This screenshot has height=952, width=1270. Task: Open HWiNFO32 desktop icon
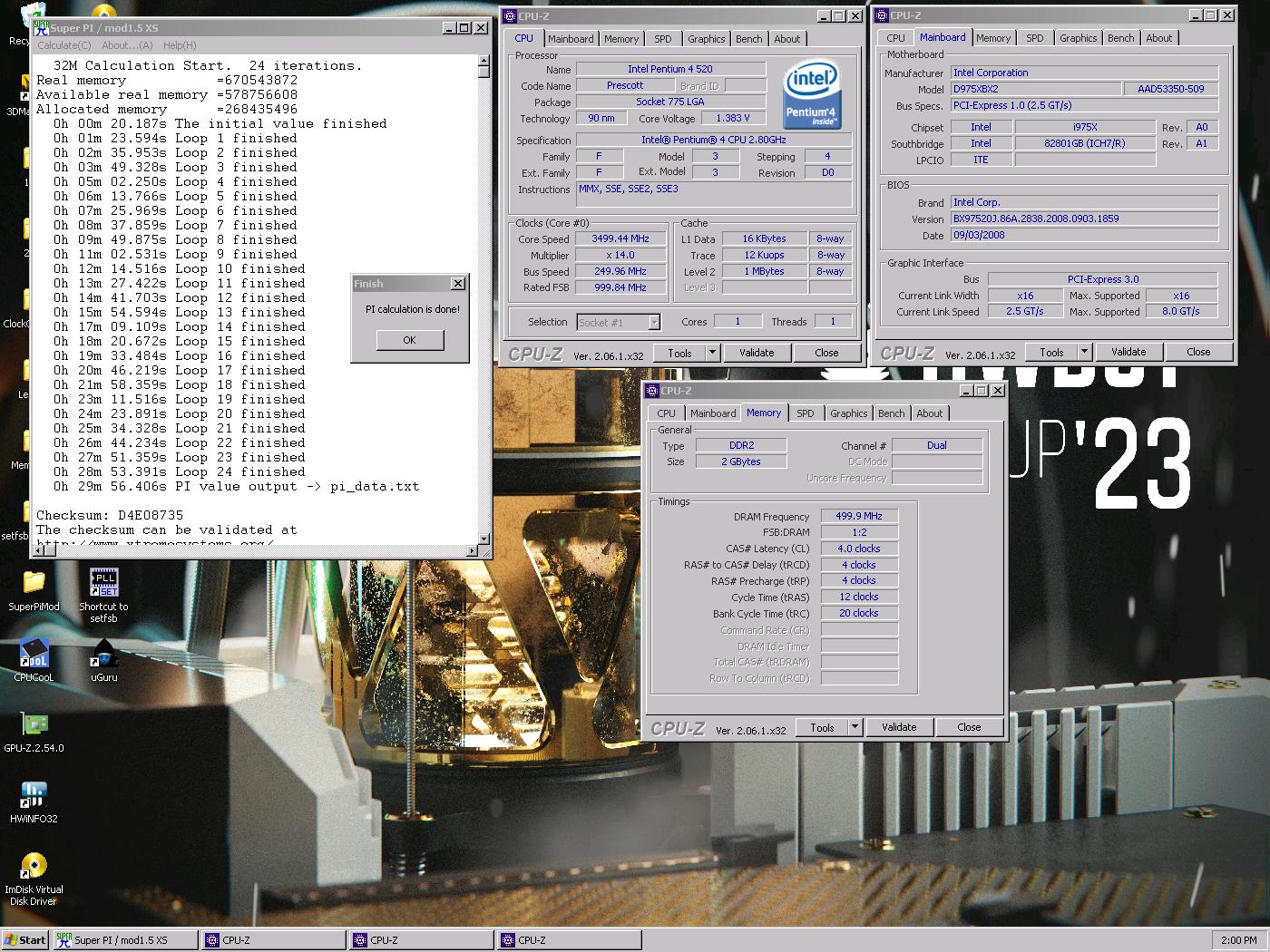tap(34, 802)
